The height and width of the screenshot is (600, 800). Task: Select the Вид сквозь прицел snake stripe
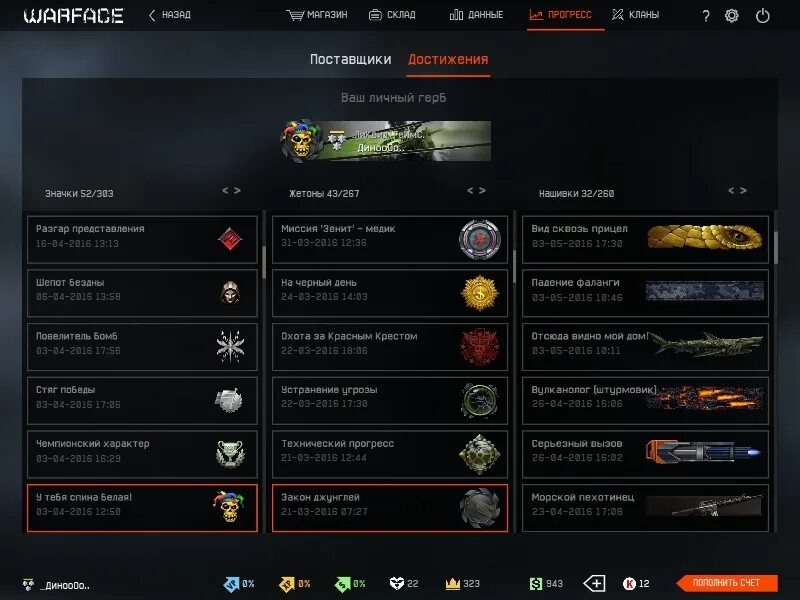[x=704, y=237]
